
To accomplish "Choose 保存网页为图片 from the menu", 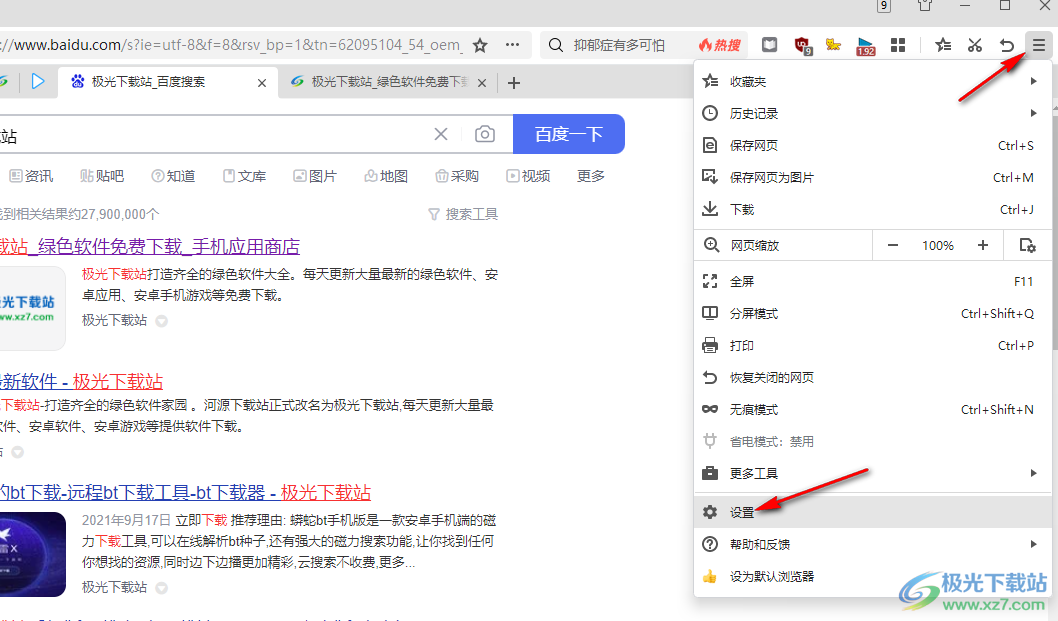I will (x=873, y=178).
